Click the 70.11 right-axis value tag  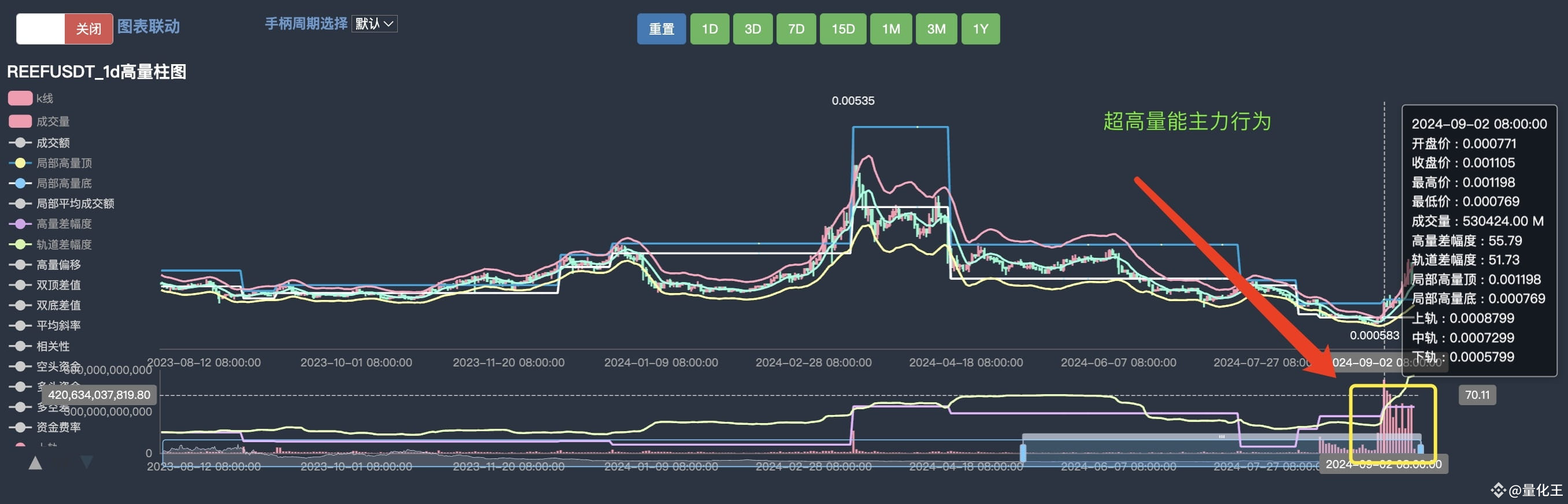point(1477,394)
